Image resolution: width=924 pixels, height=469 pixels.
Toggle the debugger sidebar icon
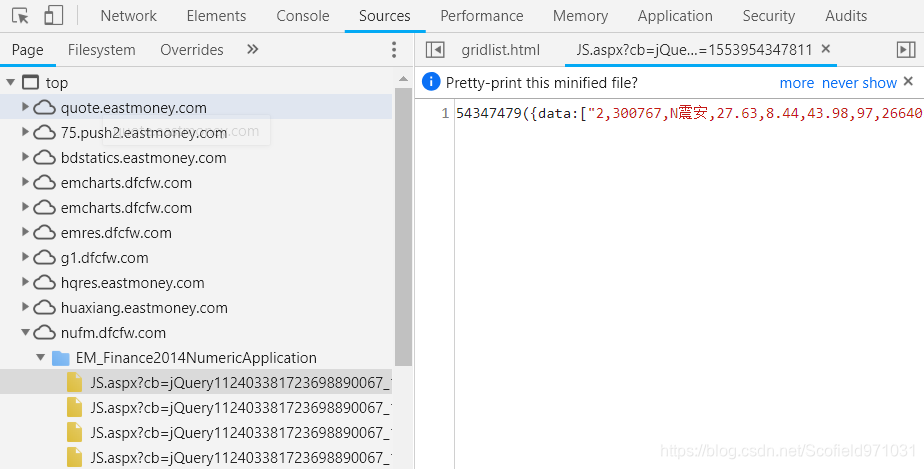click(906, 49)
